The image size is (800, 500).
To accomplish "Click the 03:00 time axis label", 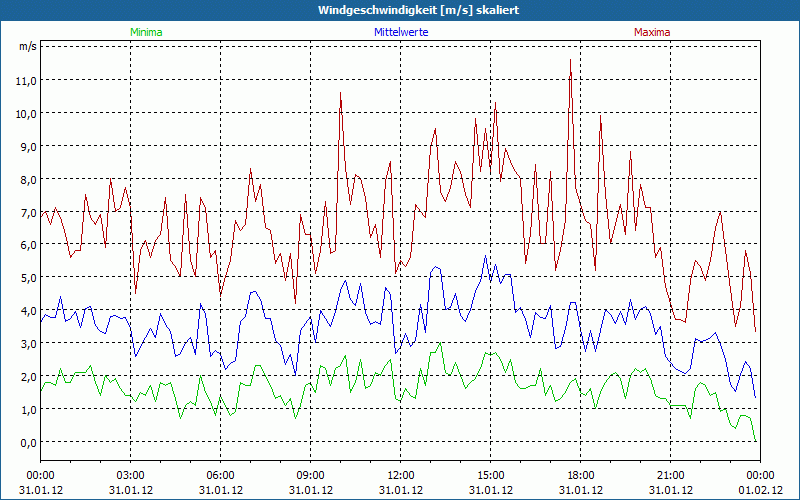I will (x=131, y=476).
